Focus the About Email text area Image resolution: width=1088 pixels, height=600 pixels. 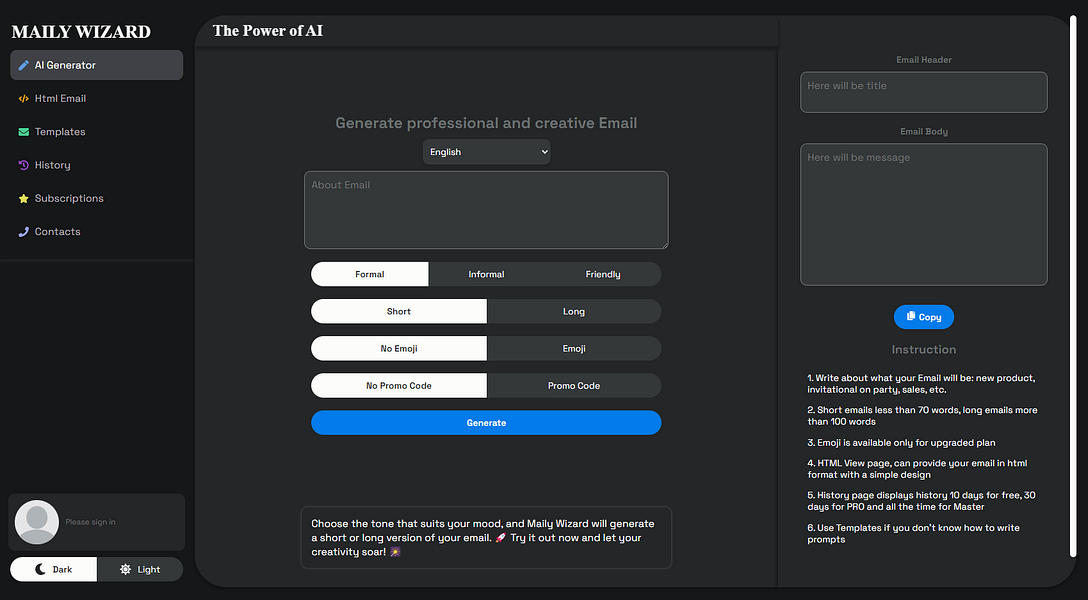click(486, 210)
